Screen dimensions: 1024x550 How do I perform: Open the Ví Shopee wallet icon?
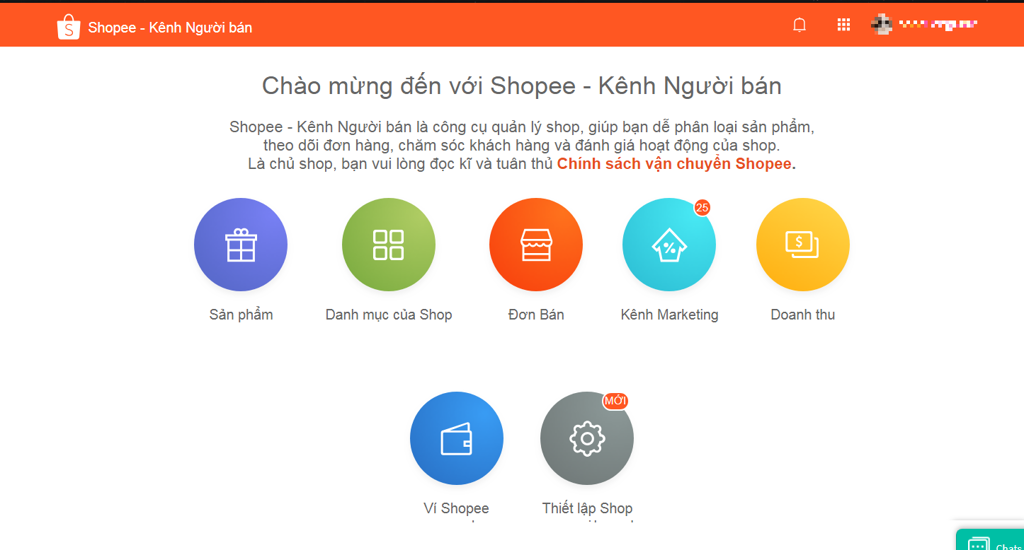pyautogui.click(x=456, y=438)
